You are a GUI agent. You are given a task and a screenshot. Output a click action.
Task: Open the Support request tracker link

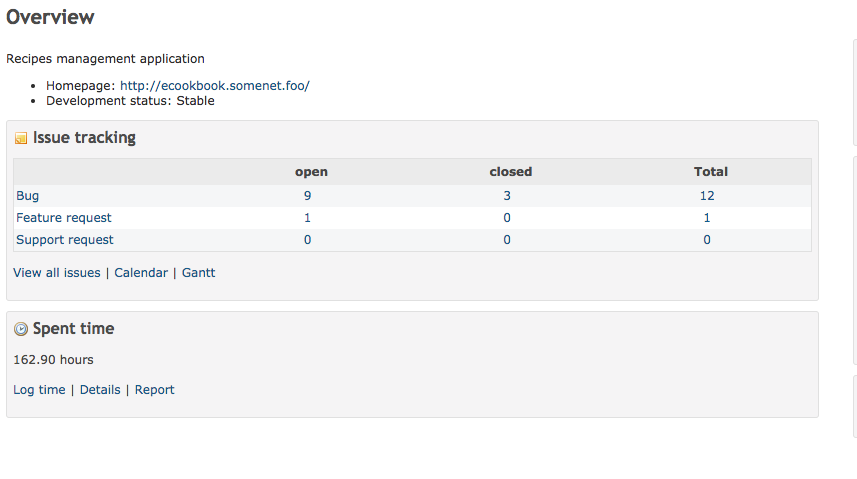pyautogui.click(x=64, y=240)
